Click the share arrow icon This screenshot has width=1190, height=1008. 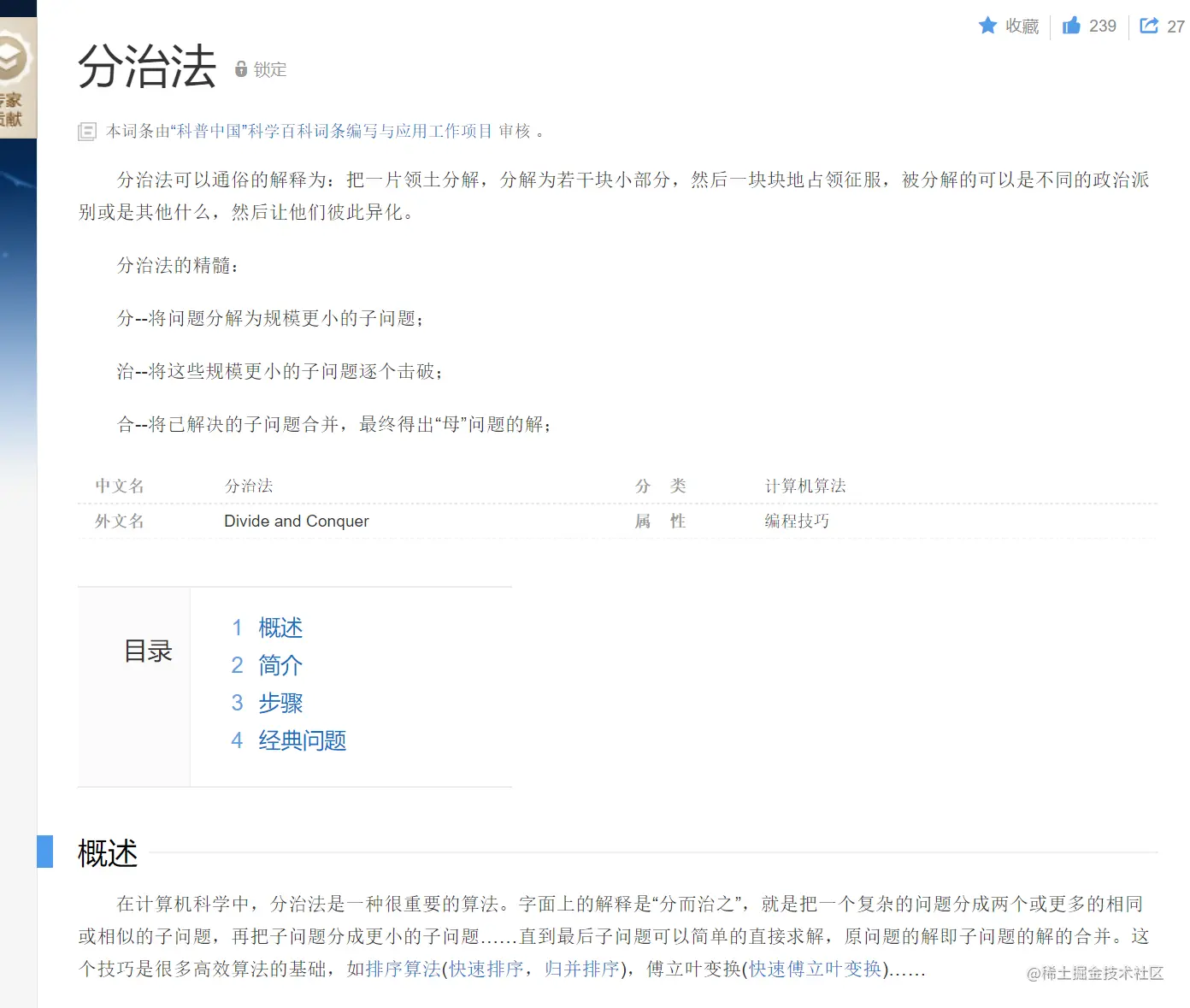[x=1149, y=26]
